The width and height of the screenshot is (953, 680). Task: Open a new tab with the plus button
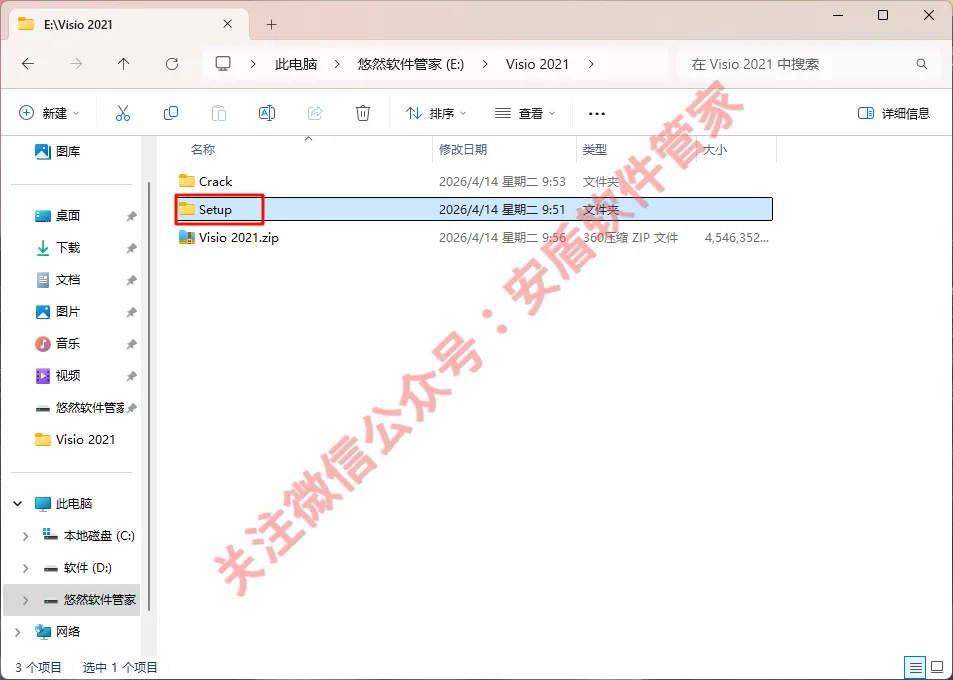click(272, 24)
